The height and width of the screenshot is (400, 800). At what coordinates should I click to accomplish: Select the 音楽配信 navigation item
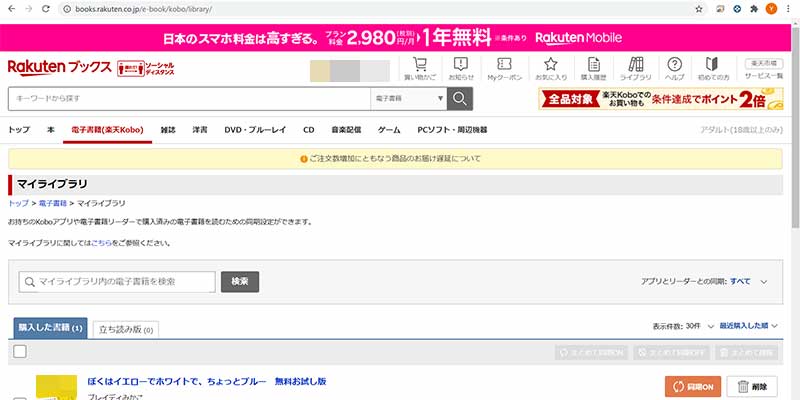(x=346, y=130)
